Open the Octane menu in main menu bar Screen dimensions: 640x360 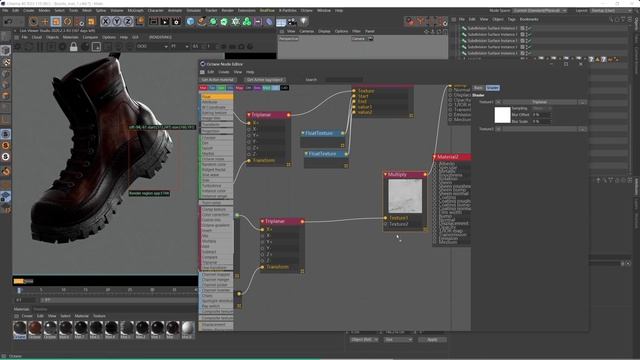307,11
